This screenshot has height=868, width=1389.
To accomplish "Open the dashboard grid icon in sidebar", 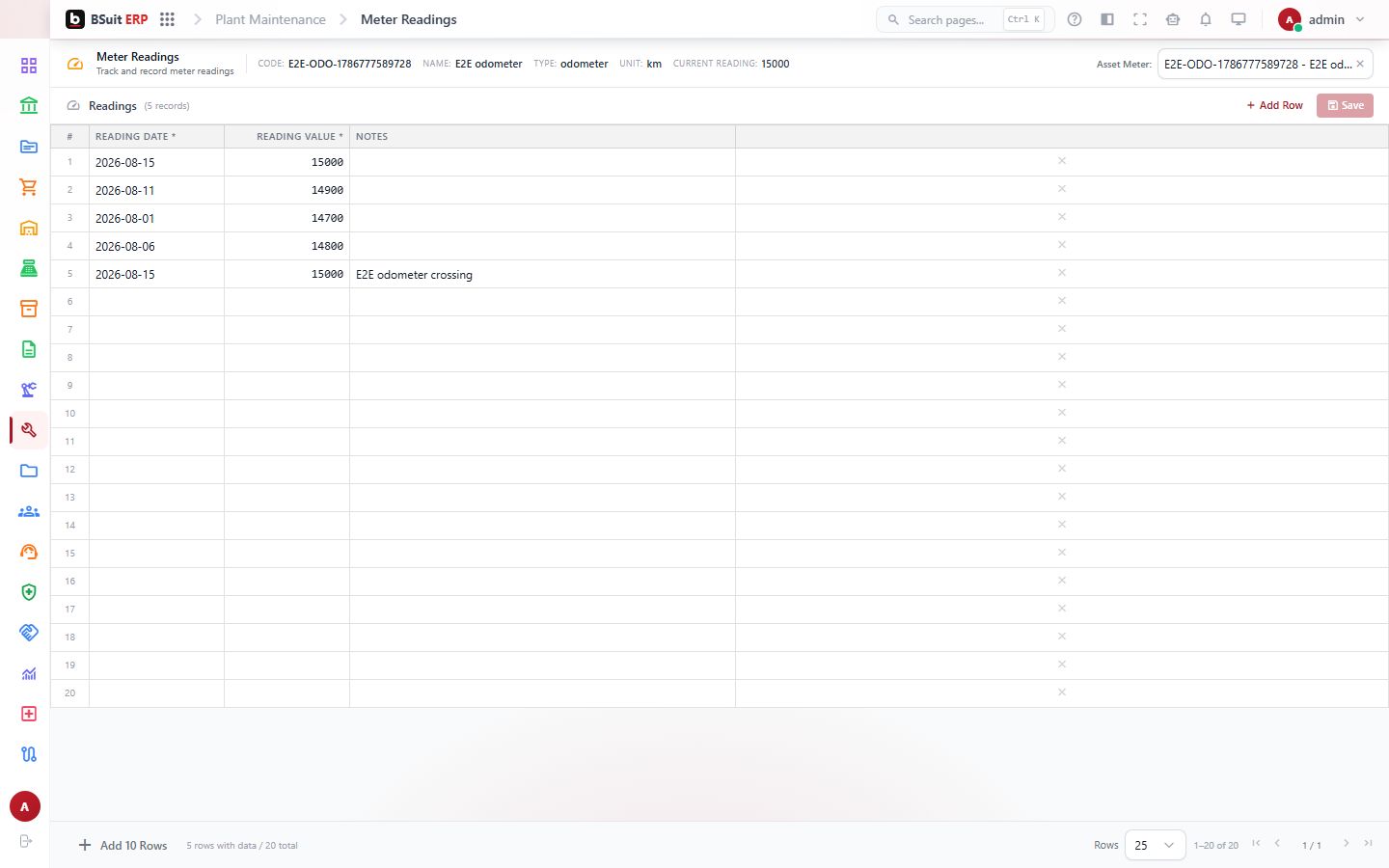I will tap(29, 66).
